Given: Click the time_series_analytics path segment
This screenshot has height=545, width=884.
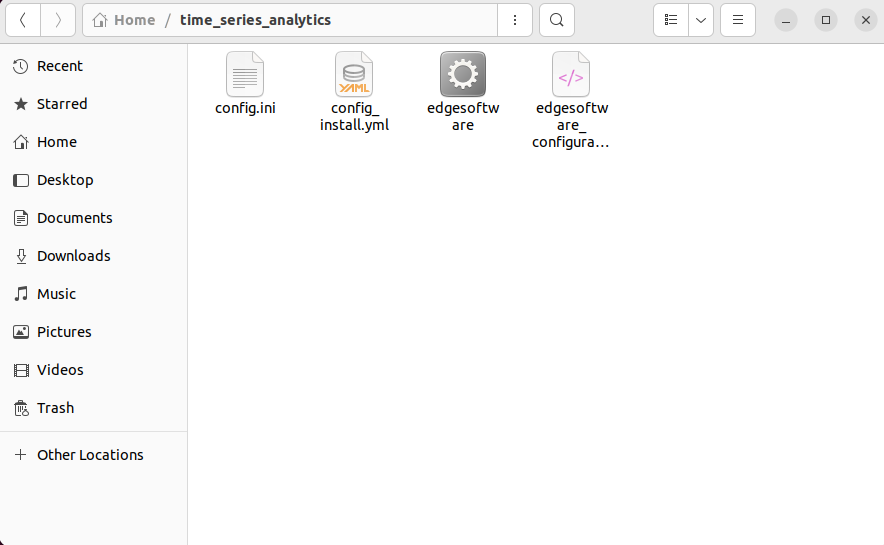Looking at the screenshot, I should (255, 20).
